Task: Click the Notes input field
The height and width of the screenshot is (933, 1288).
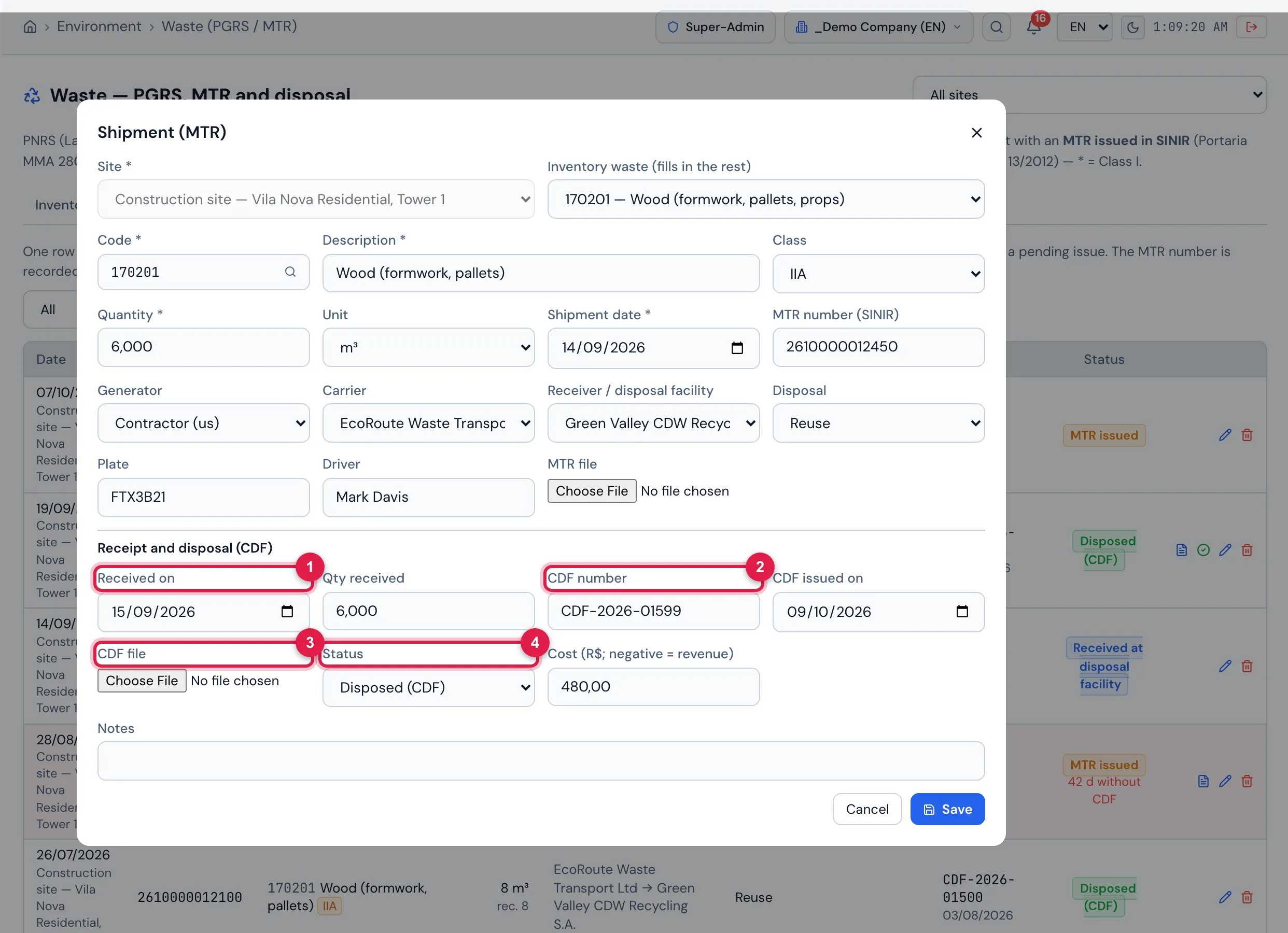Action: (541, 761)
